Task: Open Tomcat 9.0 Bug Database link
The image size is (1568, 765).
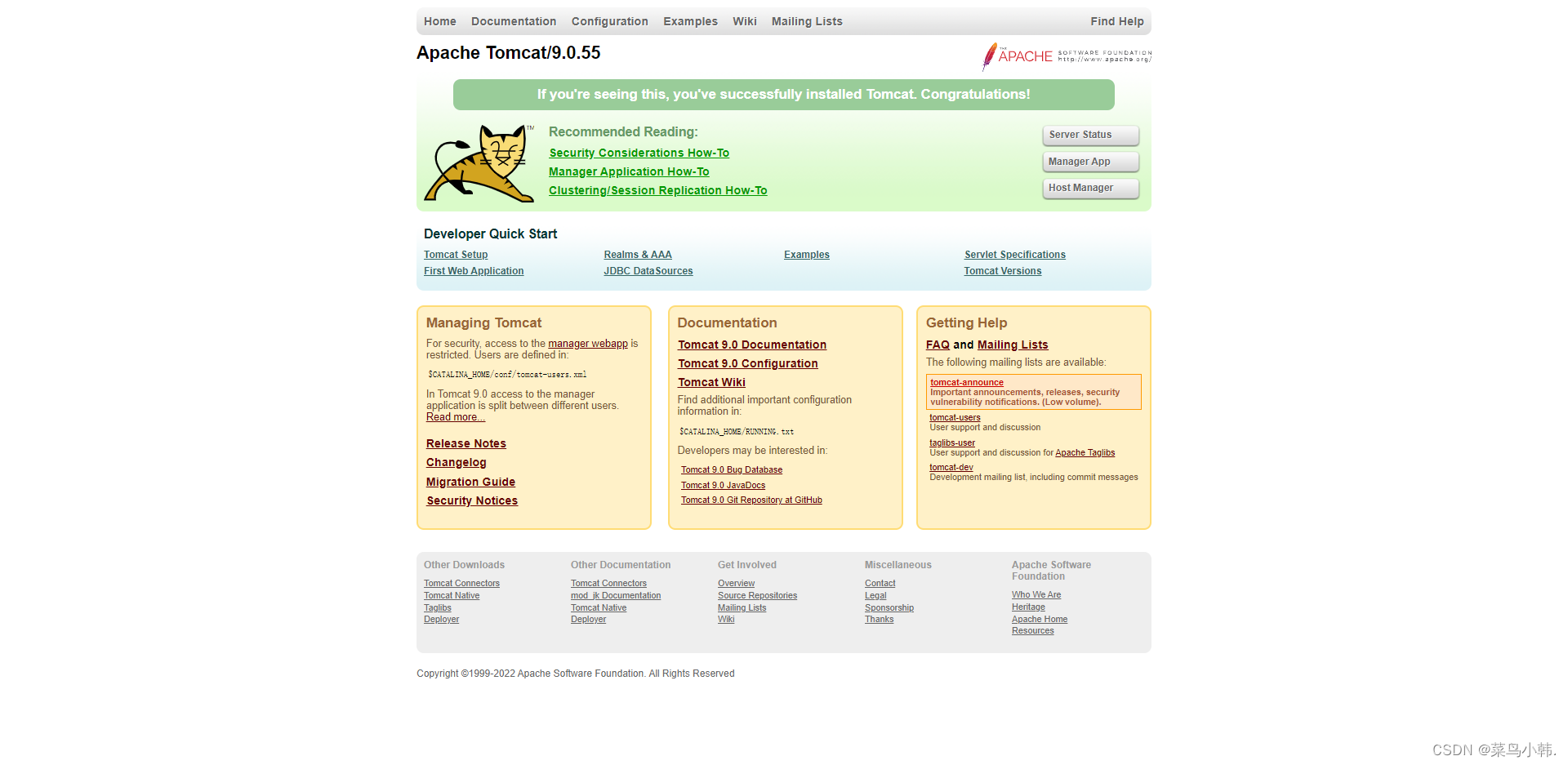Action: 732,470
